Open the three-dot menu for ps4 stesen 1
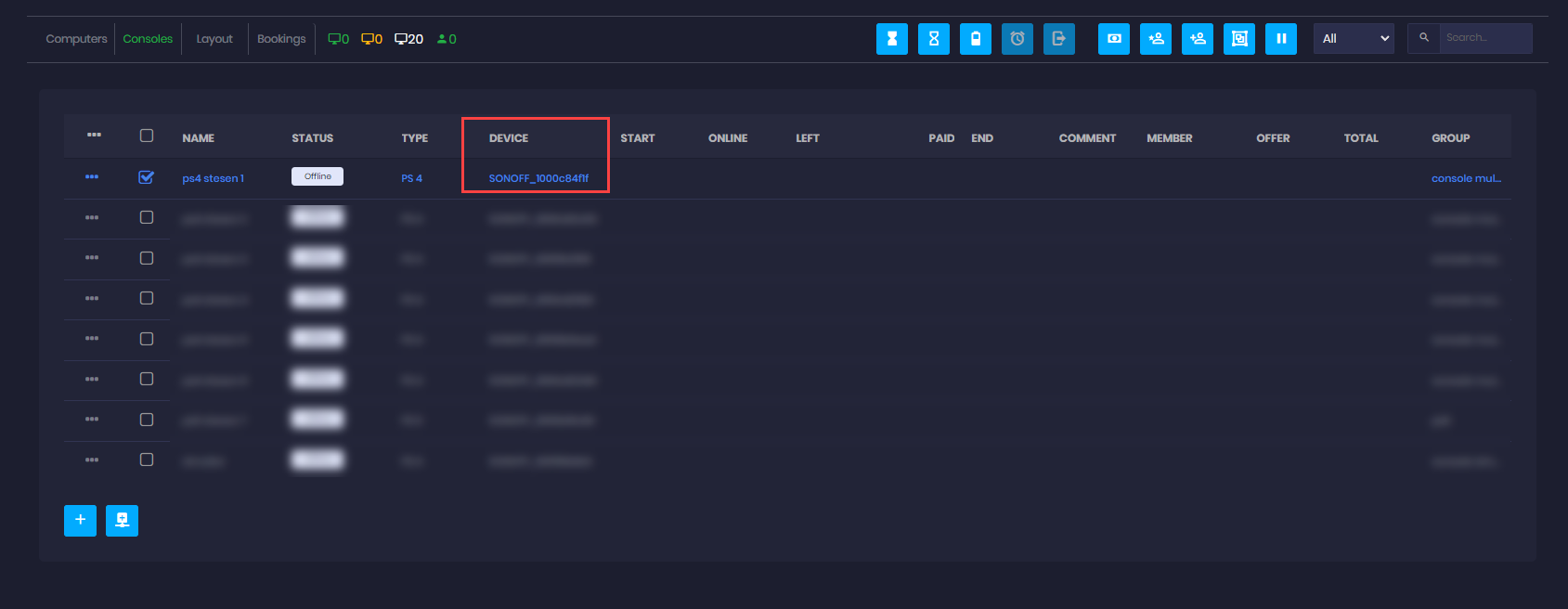Screen dimensions: 1568x609 pyautogui.click(x=92, y=176)
